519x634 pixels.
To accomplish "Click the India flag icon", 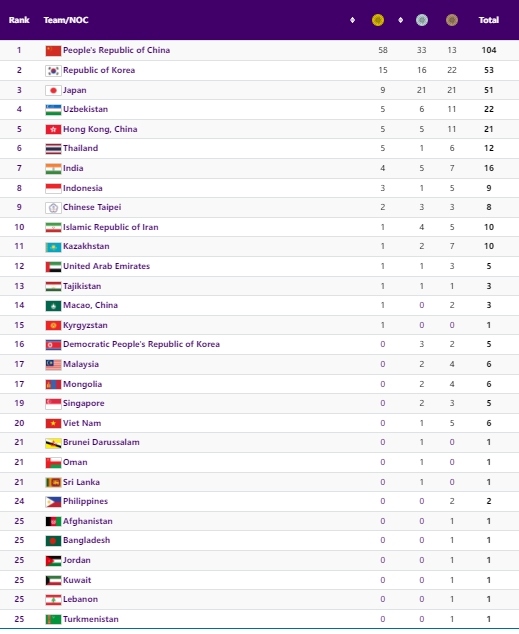I will [53, 169].
